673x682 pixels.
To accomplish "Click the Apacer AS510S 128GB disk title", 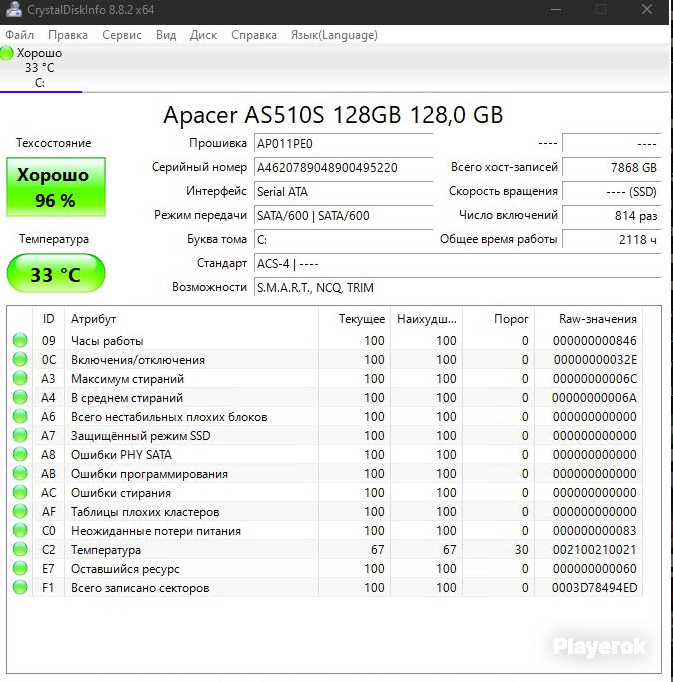I will click(333, 115).
